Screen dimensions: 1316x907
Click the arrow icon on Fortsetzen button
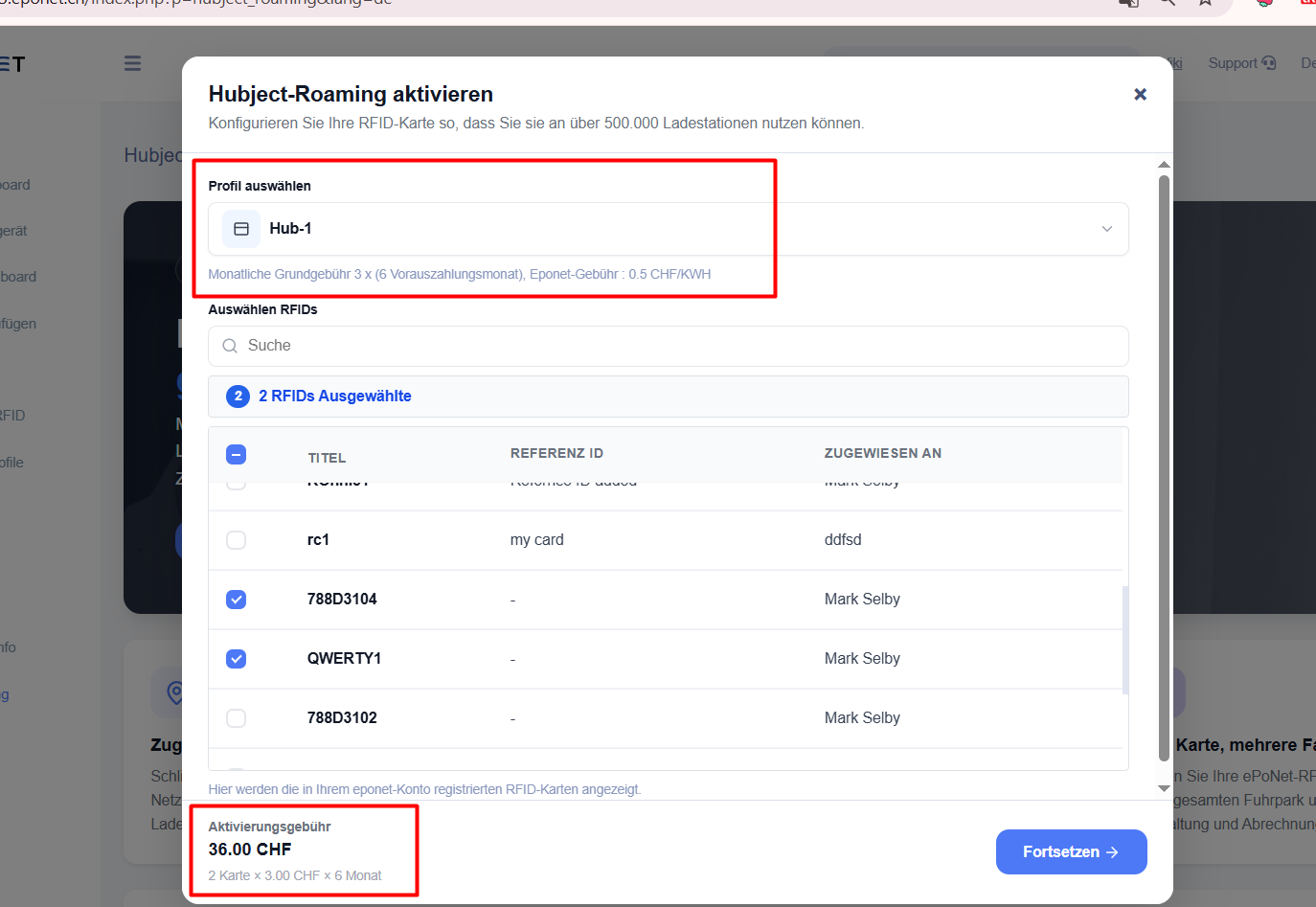tap(1112, 851)
